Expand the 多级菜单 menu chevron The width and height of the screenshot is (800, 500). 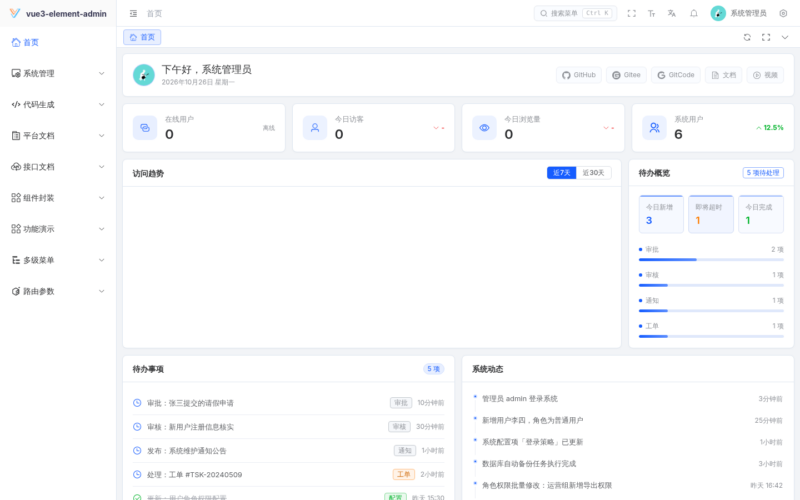point(102,260)
